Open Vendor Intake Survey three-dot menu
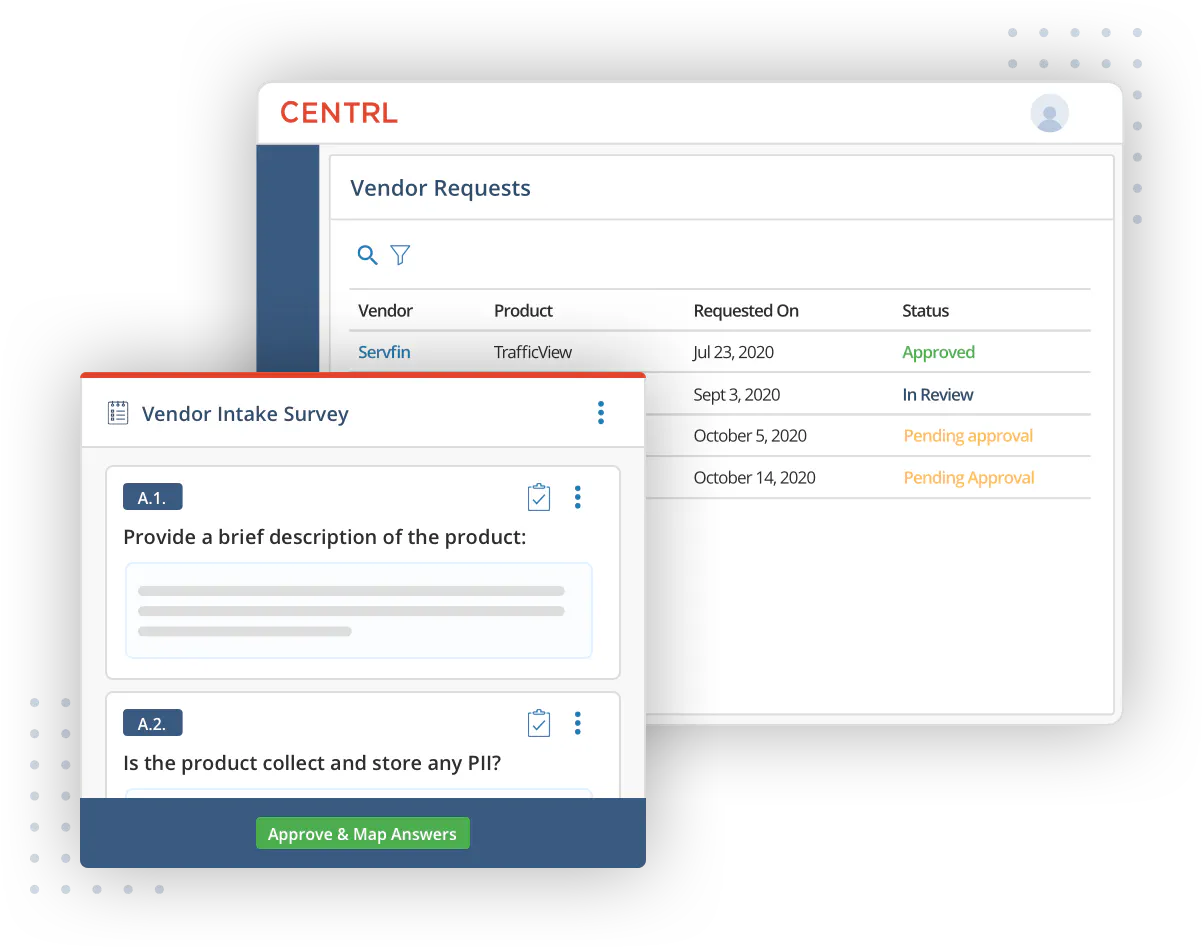 (600, 413)
